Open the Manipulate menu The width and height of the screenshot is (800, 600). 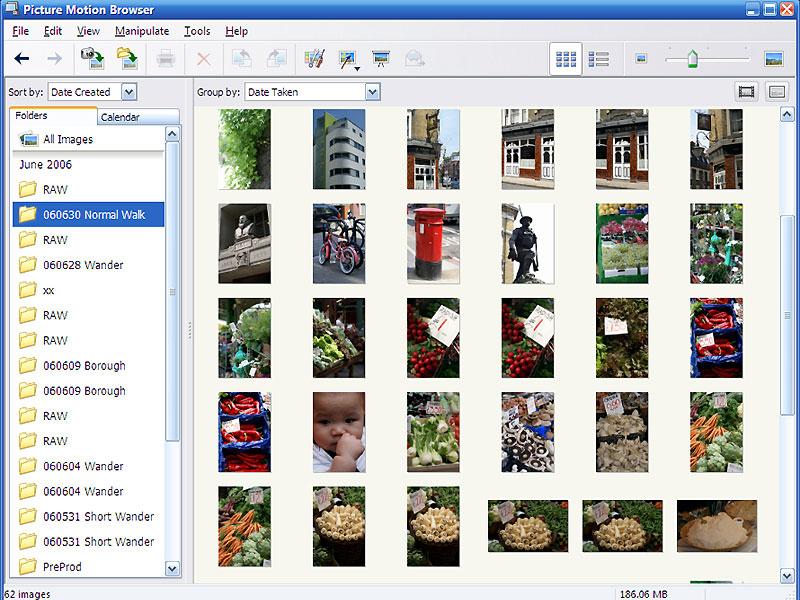tap(142, 31)
